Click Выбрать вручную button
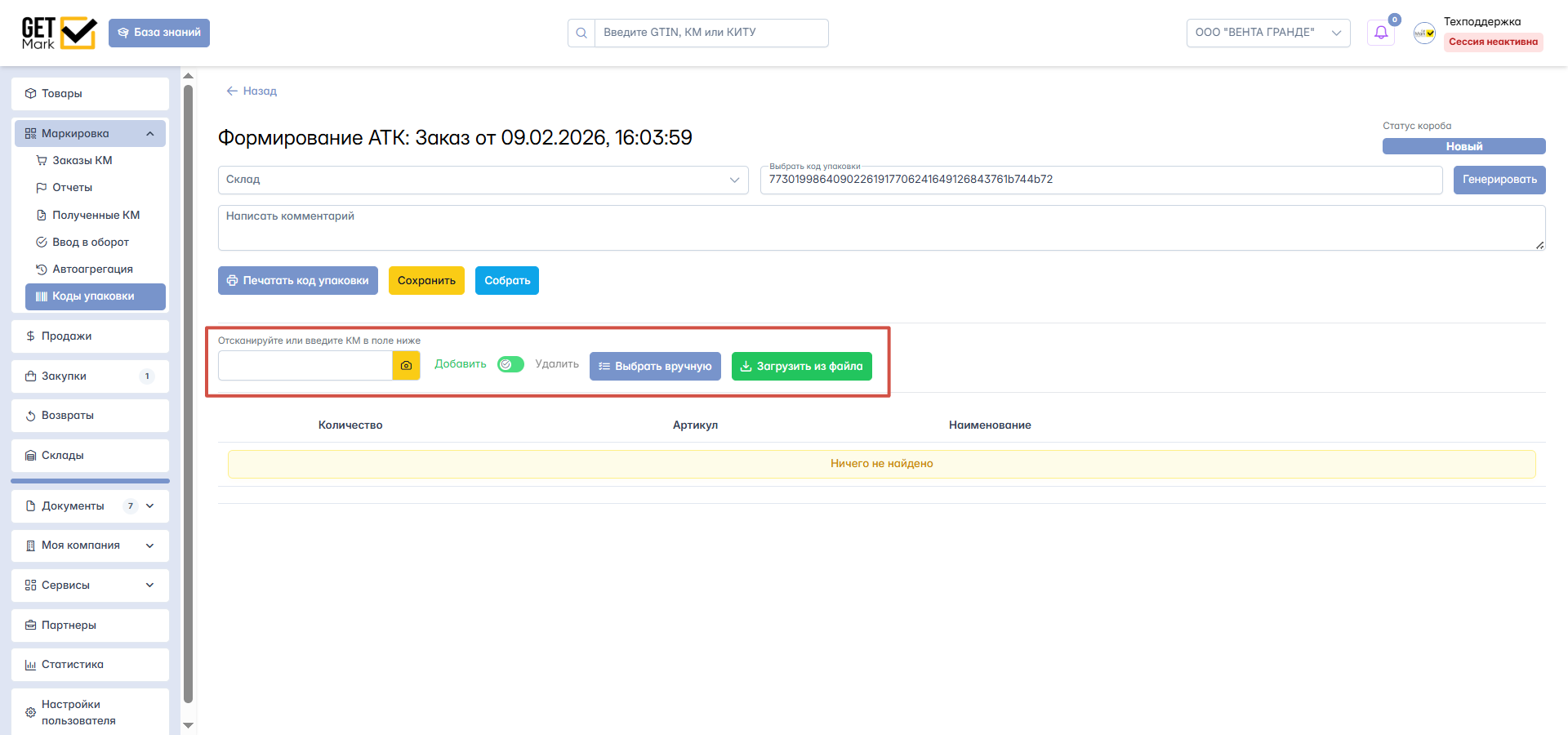Image resolution: width=1568 pixels, height=735 pixels. pyautogui.click(x=655, y=366)
